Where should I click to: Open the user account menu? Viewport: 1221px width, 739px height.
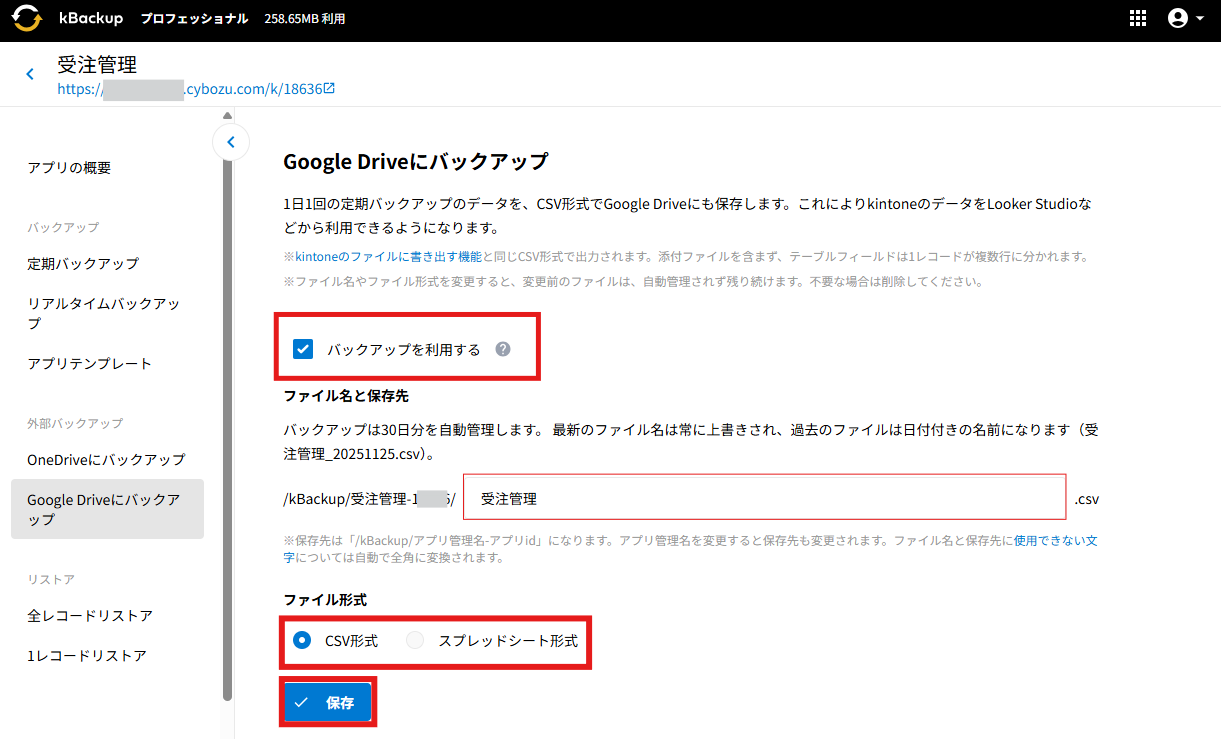click(x=1185, y=19)
